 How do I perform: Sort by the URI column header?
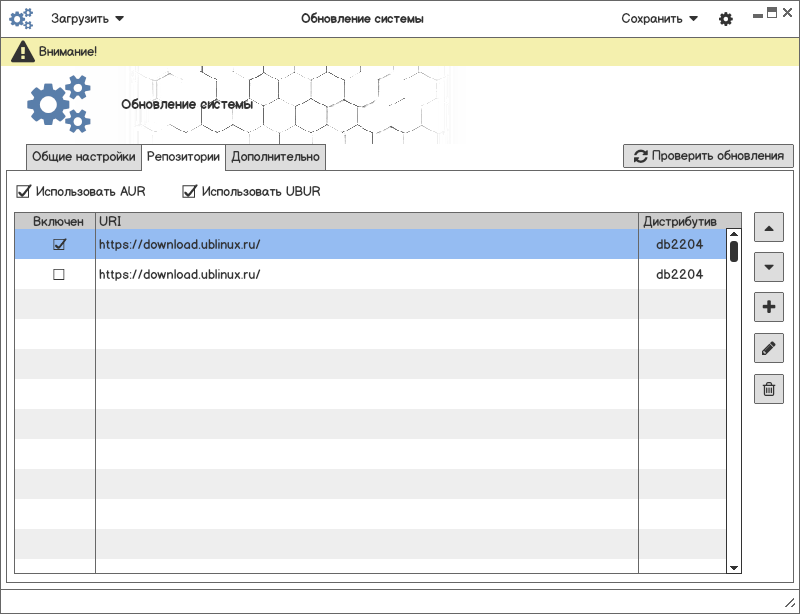coord(366,221)
